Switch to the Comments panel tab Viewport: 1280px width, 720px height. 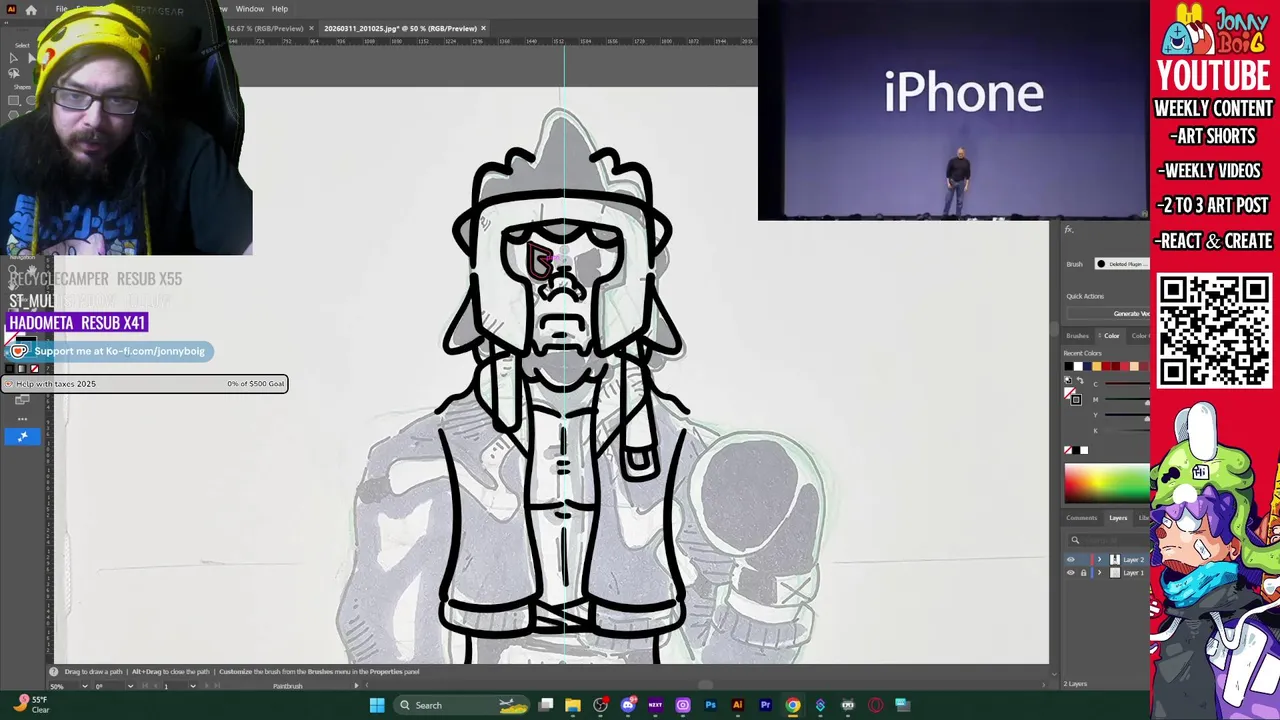(x=1082, y=518)
